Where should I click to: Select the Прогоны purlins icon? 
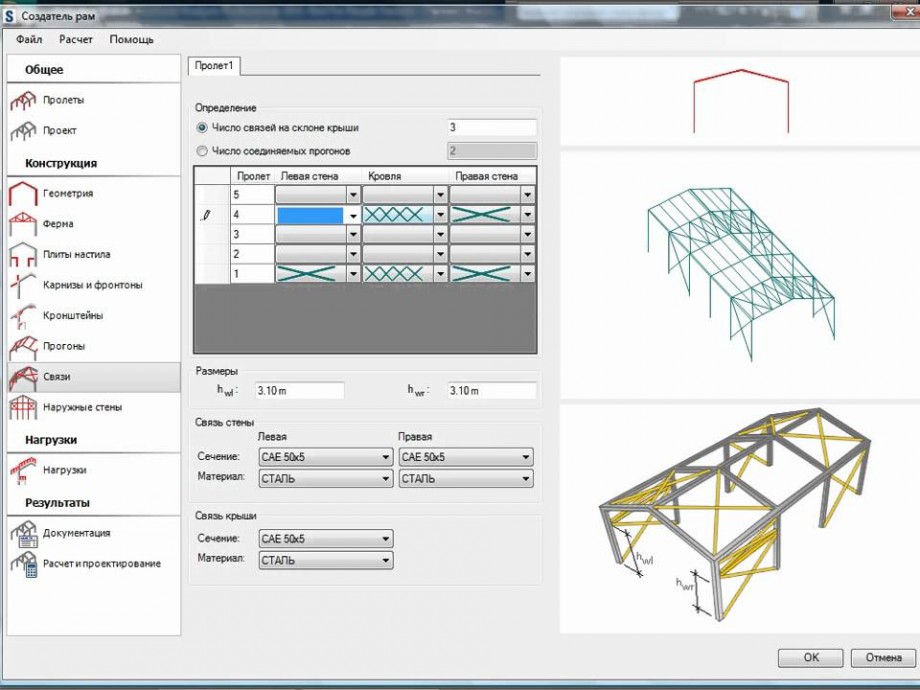(x=23, y=347)
